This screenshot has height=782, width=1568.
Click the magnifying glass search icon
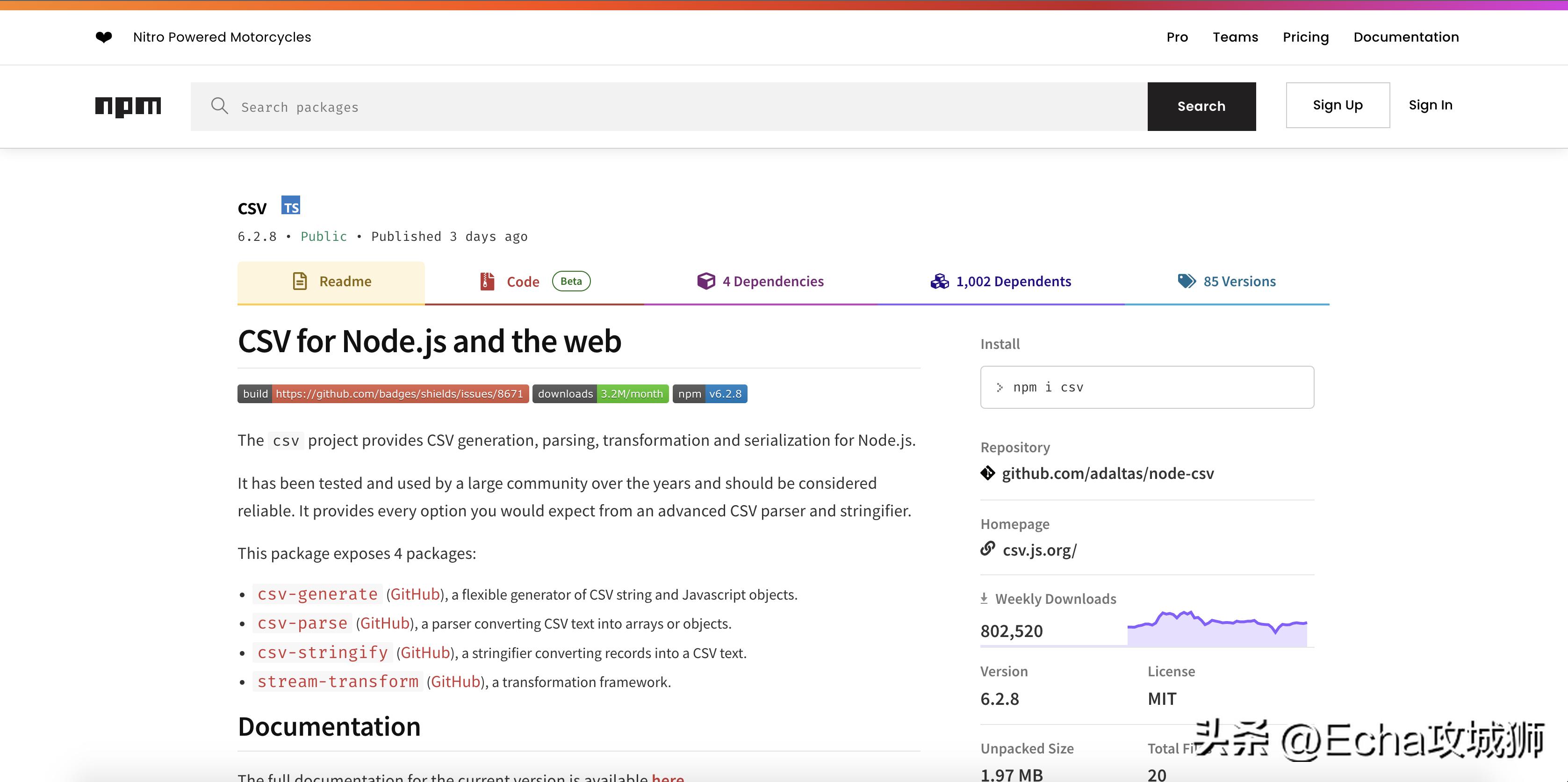click(219, 106)
